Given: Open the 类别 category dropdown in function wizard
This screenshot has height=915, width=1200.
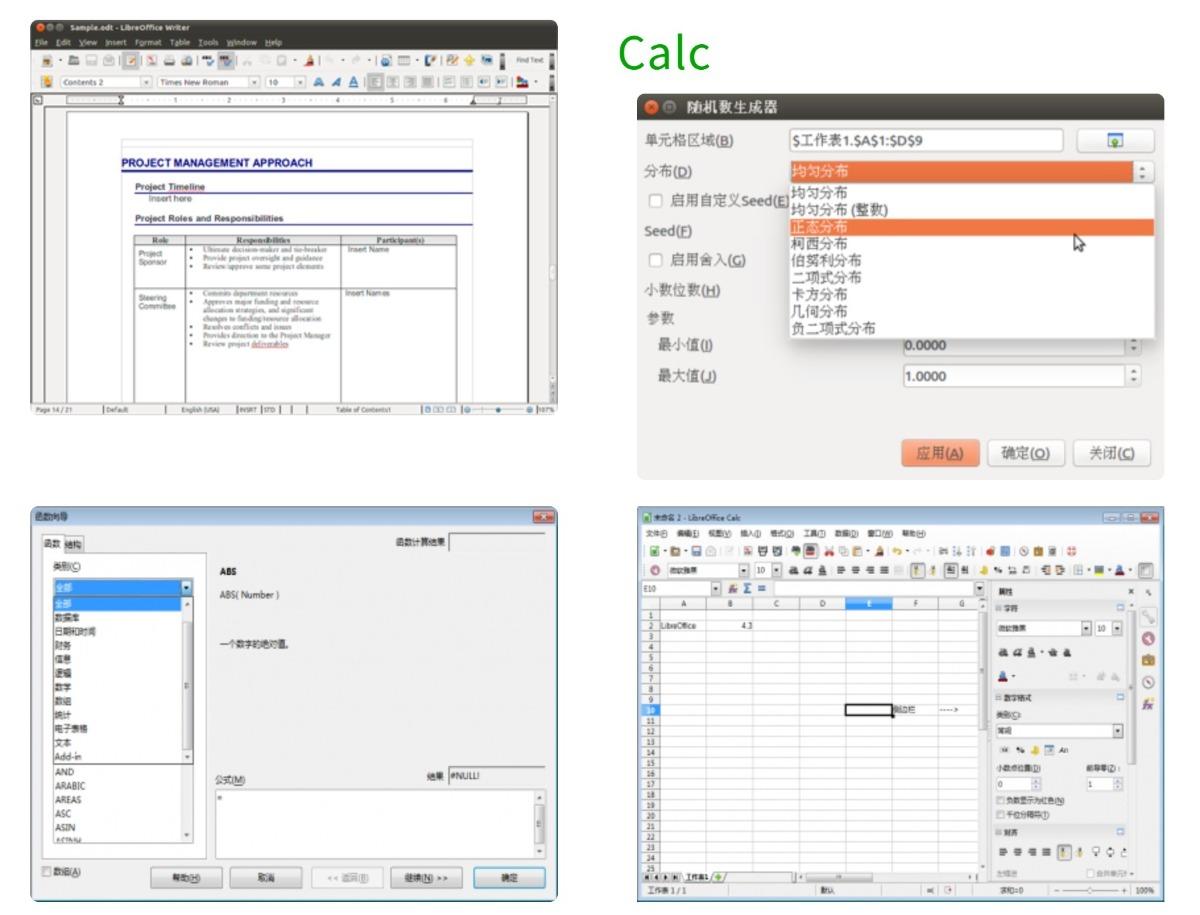Looking at the screenshot, I should (x=186, y=588).
